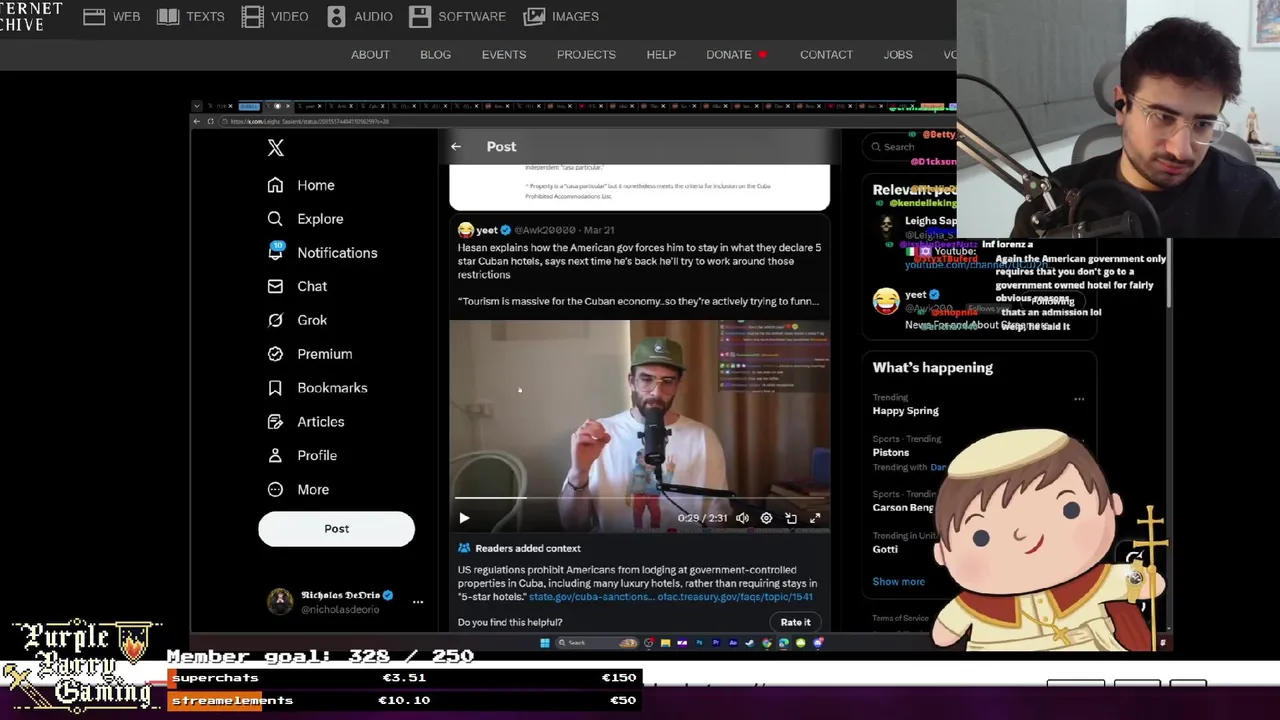Toggle fullscreen on the tweet video
Image resolution: width=1280 pixels, height=720 pixels.
(815, 518)
